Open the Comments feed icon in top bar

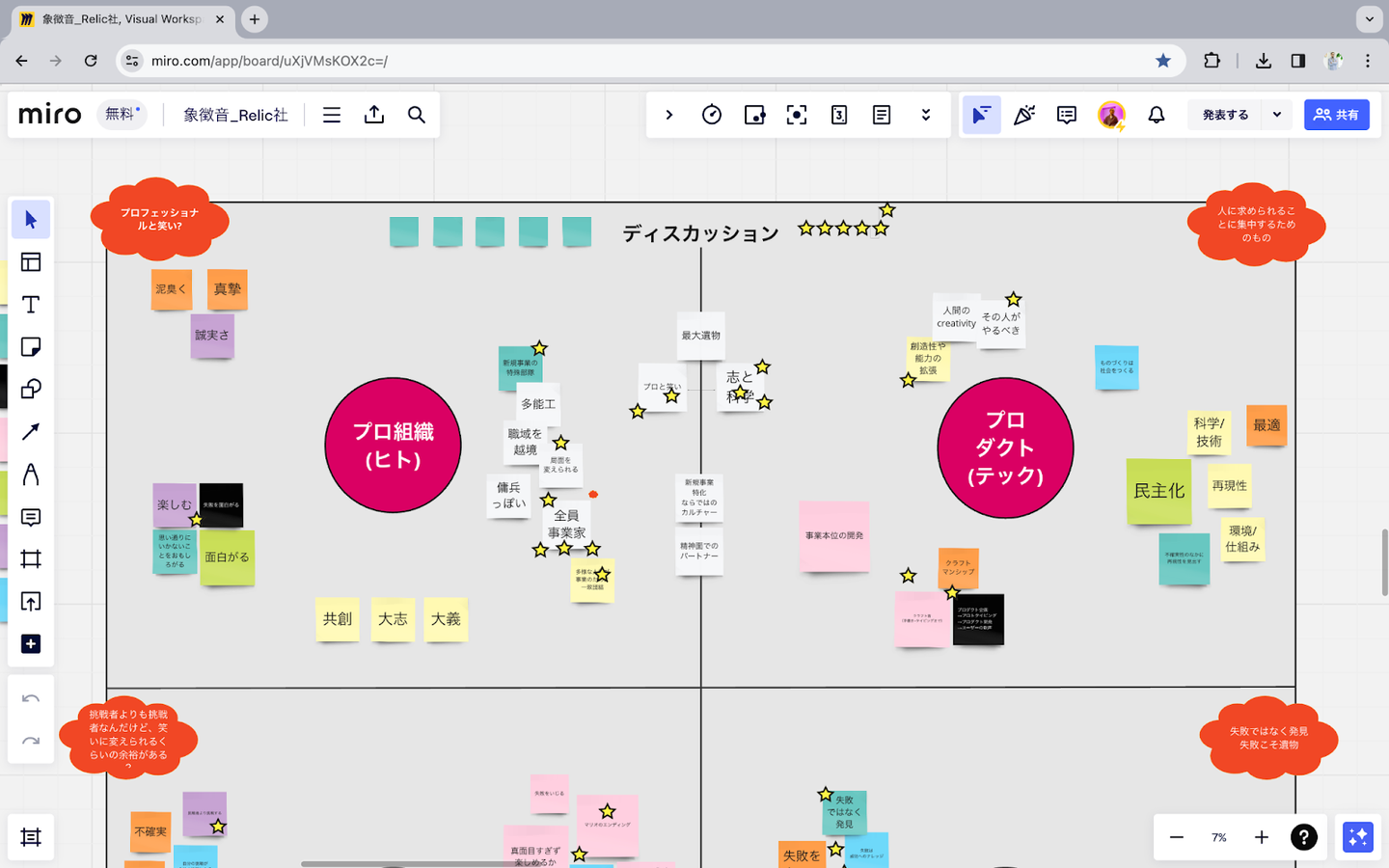[x=1067, y=115]
